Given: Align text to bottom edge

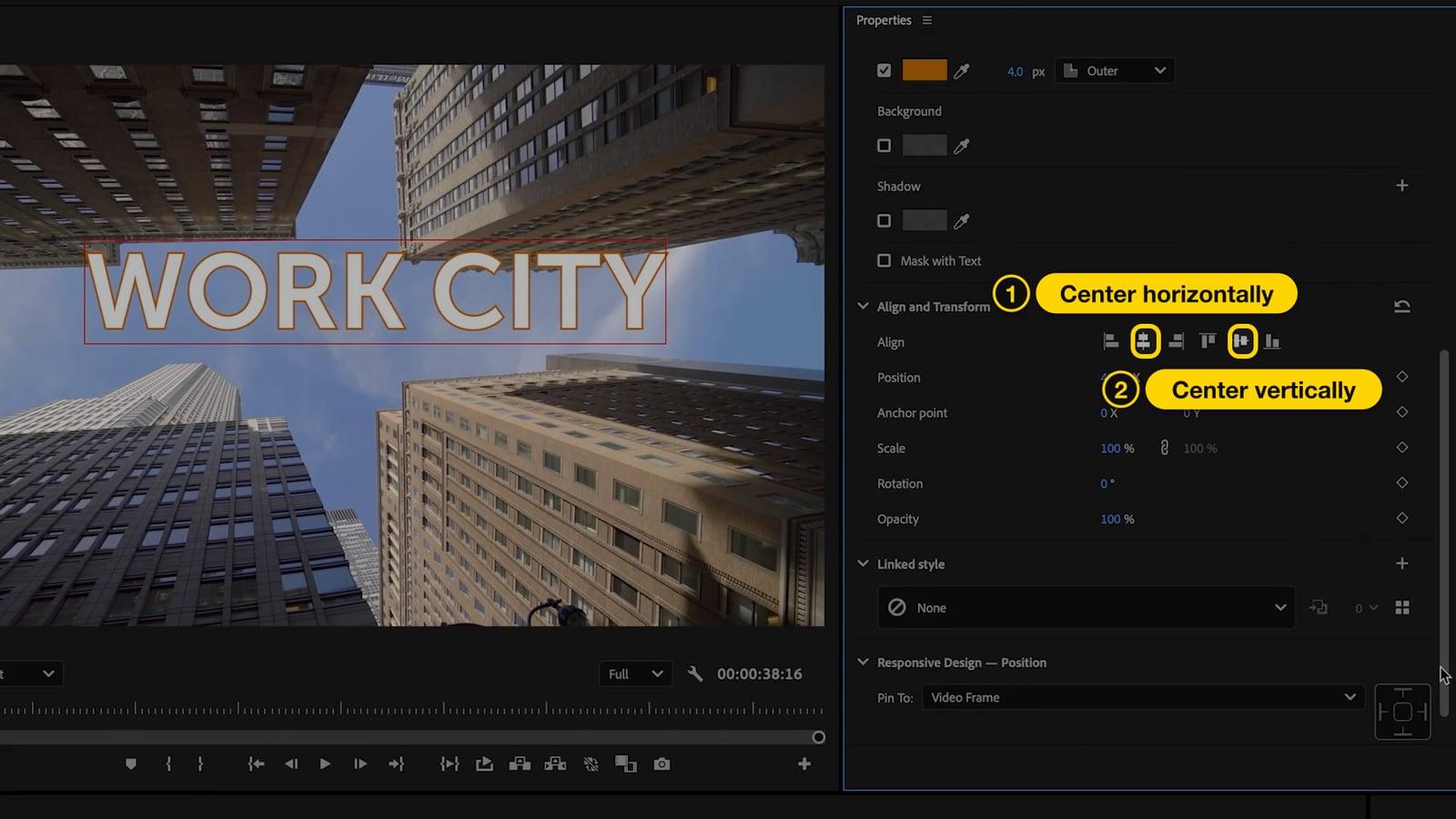Looking at the screenshot, I should [1272, 341].
